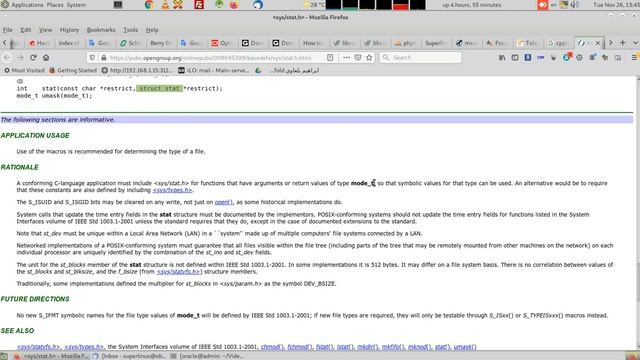Open the History menu
Viewport: 640px width, 360px height.
point(69,30)
